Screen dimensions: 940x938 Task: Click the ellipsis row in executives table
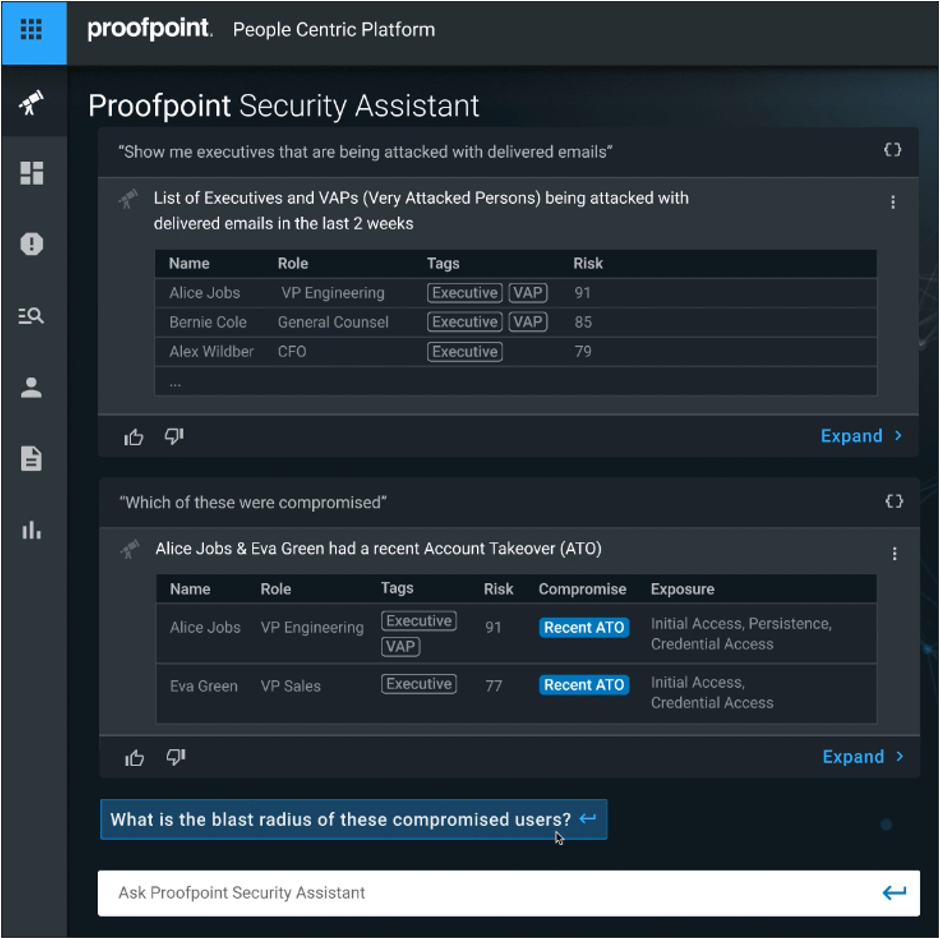(x=516, y=381)
